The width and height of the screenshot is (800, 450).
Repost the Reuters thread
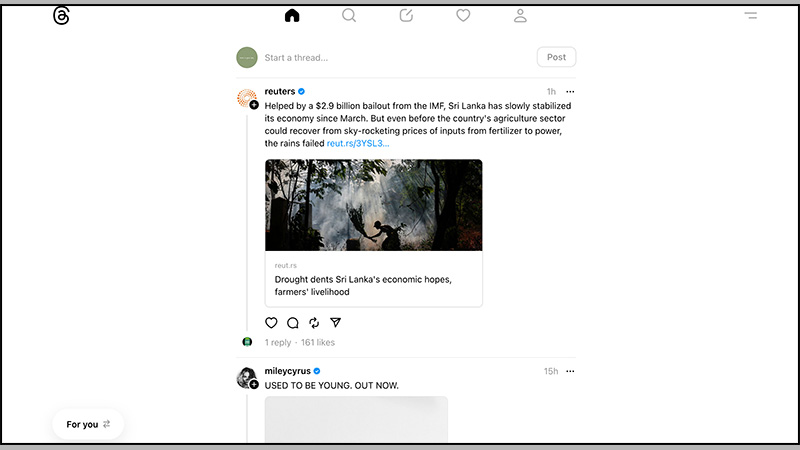(x=314, y=323)
